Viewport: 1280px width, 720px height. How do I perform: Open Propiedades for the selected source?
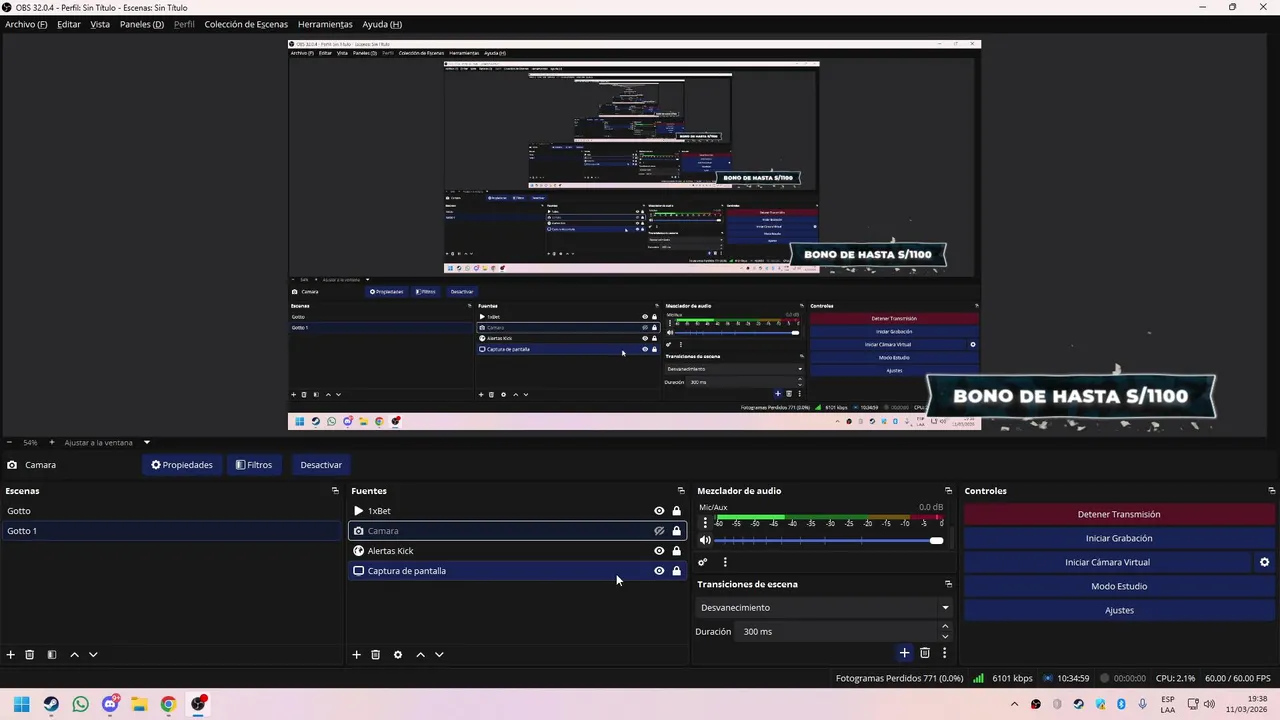(182, 465)
